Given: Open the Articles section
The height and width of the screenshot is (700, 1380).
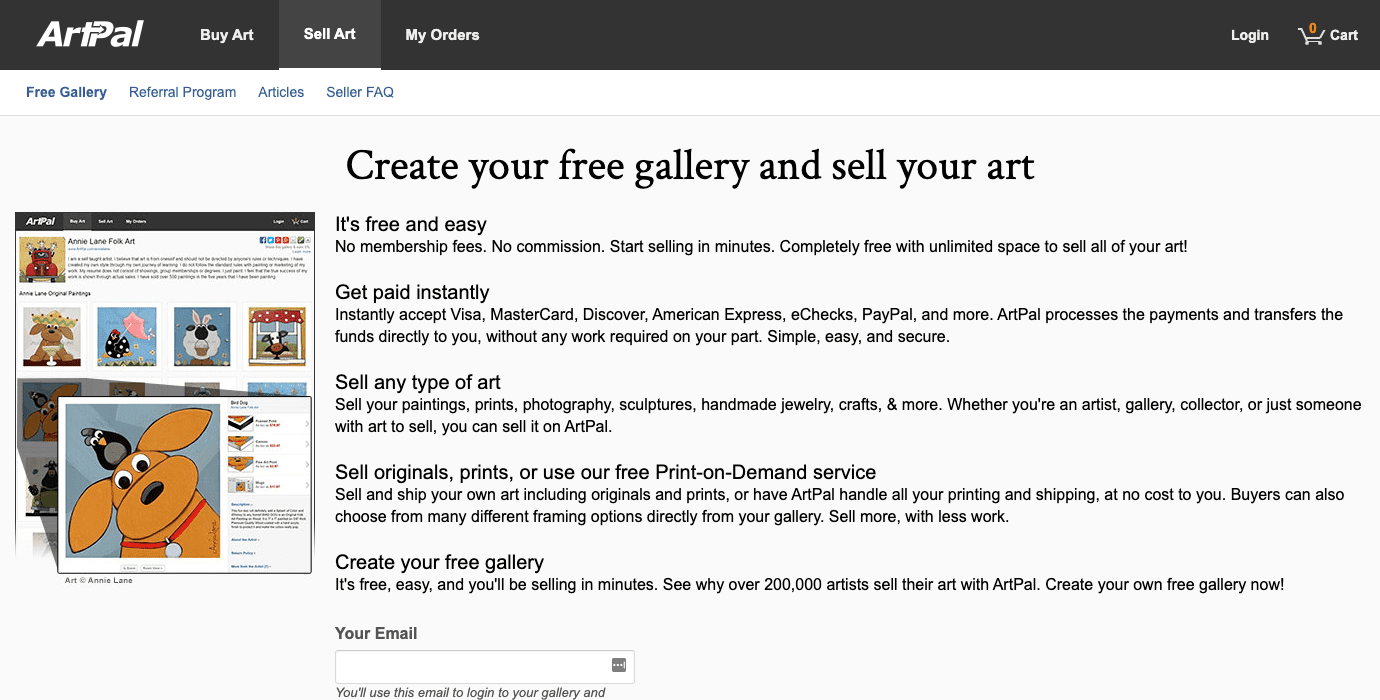Looking at the screenshot, I should click(281, 92).
